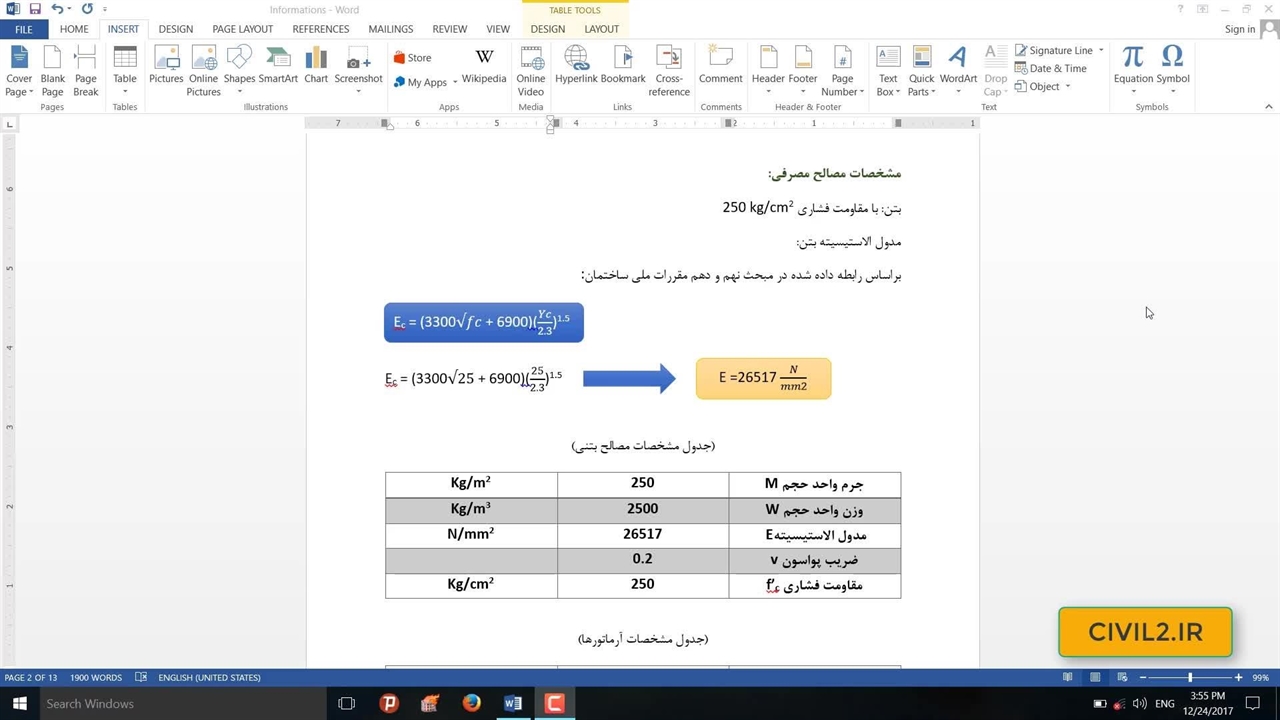Click the Chart icon
Screen dimensions: 1280x720
[316, 68]
